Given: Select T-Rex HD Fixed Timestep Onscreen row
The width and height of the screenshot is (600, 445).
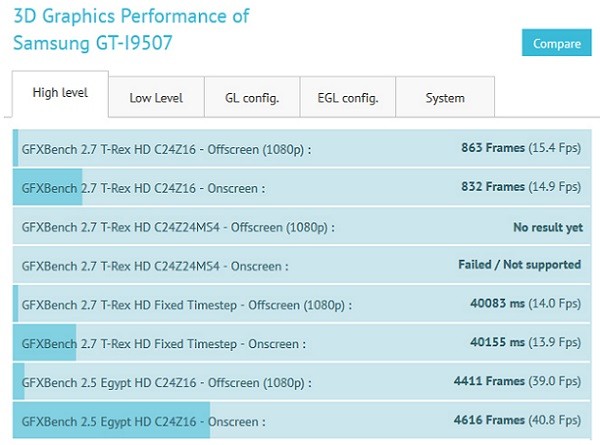Looking at the screenshot, I should point(302,342).
